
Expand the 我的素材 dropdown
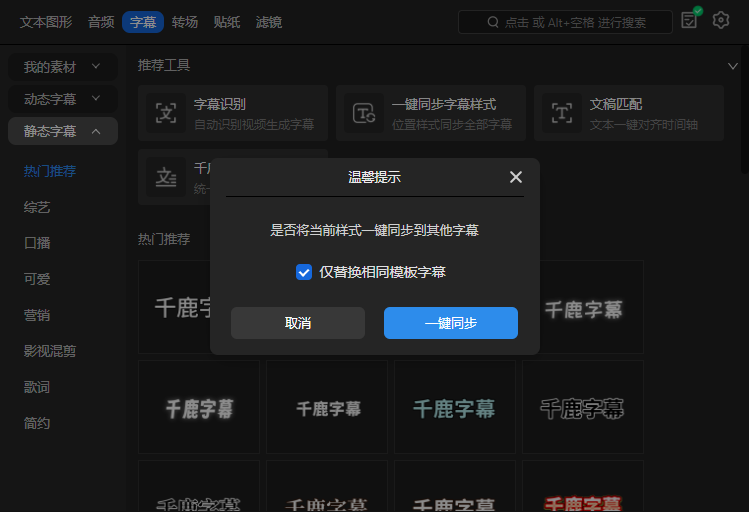[63, 67]
